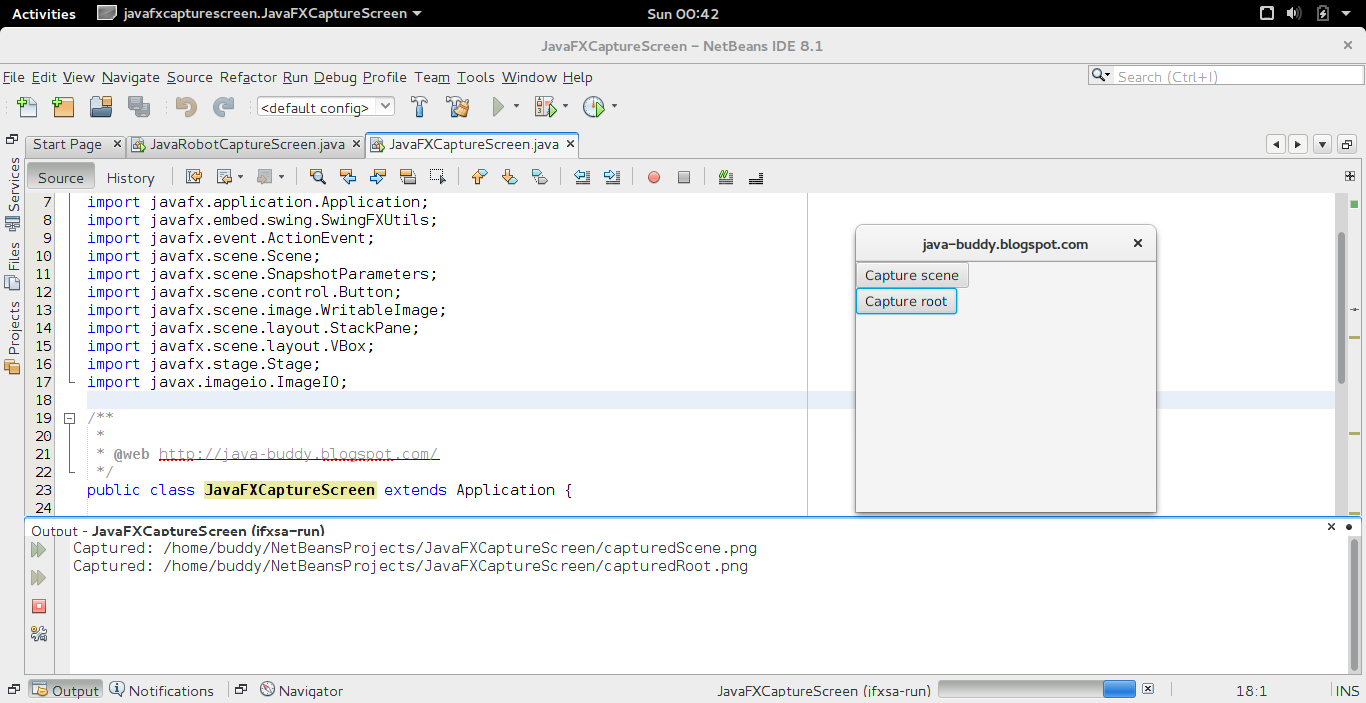Screen dimensions: 1366x703
Task: Click the editor vertical scrollbar
Action: [x=1341, y=306]
